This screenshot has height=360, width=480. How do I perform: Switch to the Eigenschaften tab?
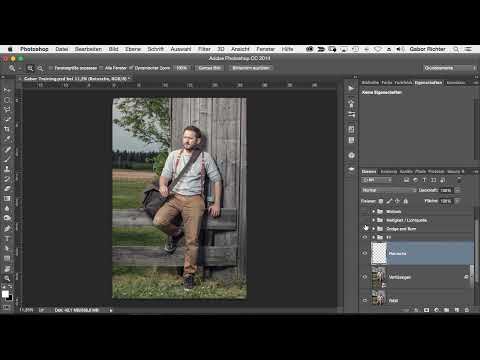pyautogui.click(x=428, y=82)
